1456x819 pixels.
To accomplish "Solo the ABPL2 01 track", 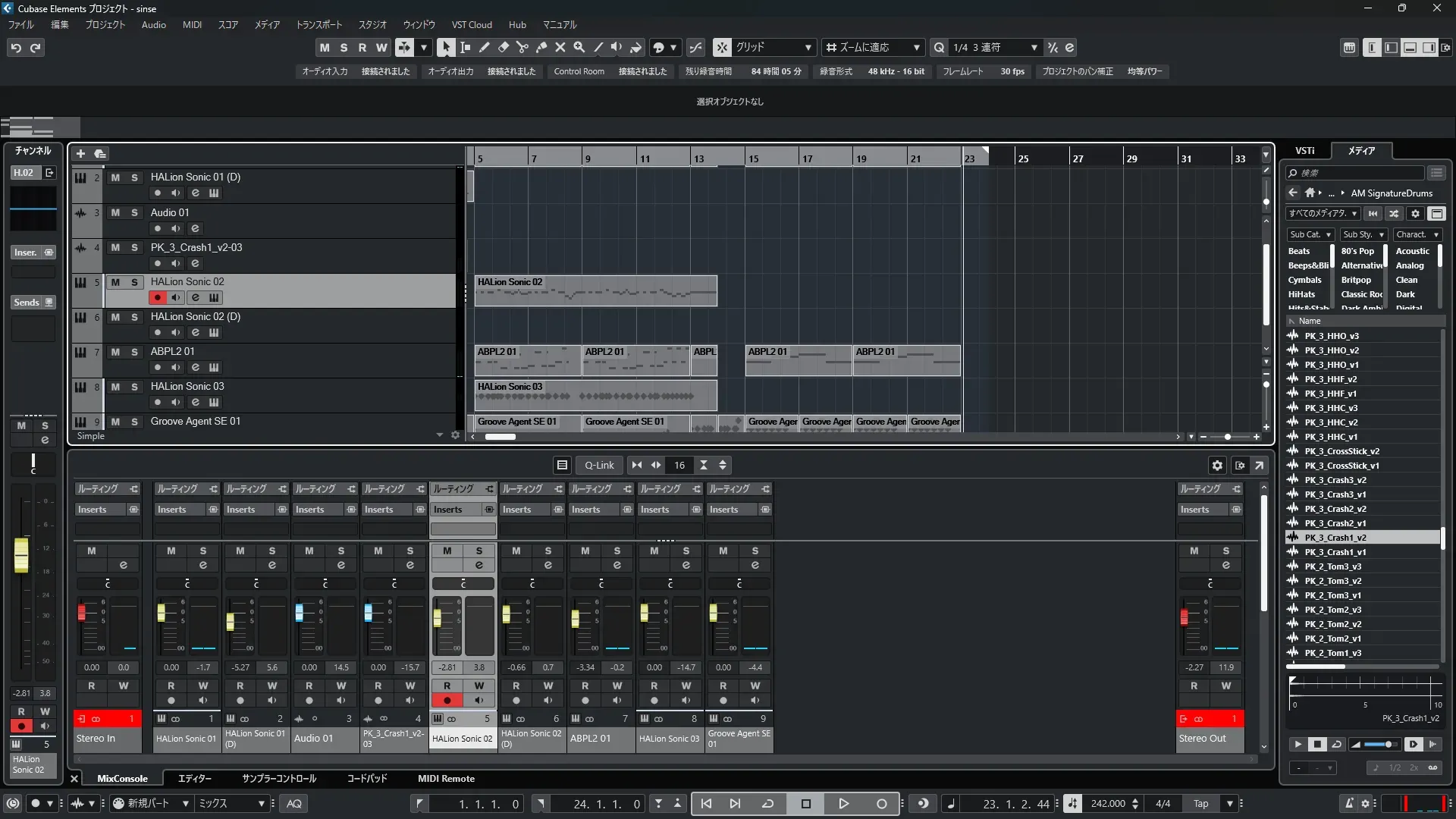I will tap(134, 352).
